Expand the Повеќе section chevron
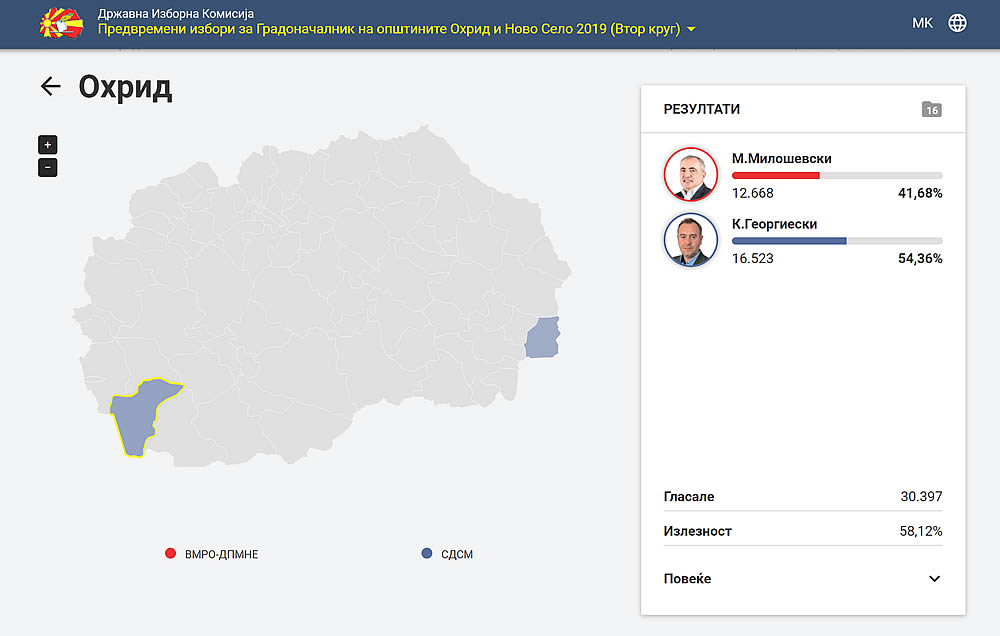This screenshot has width=1000, height=636. pyautogui.click(x=934, y=579)
